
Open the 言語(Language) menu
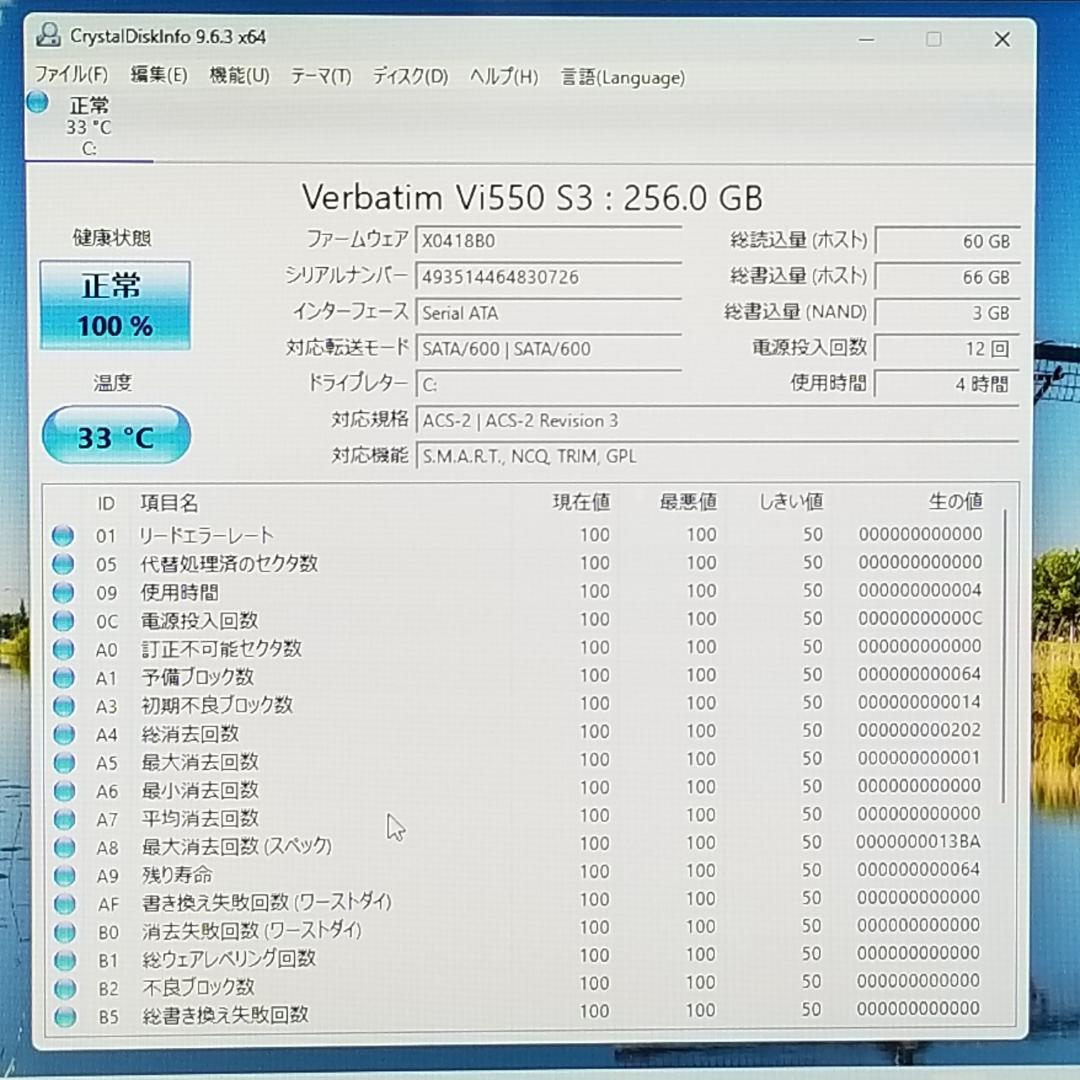coord(623,77)
